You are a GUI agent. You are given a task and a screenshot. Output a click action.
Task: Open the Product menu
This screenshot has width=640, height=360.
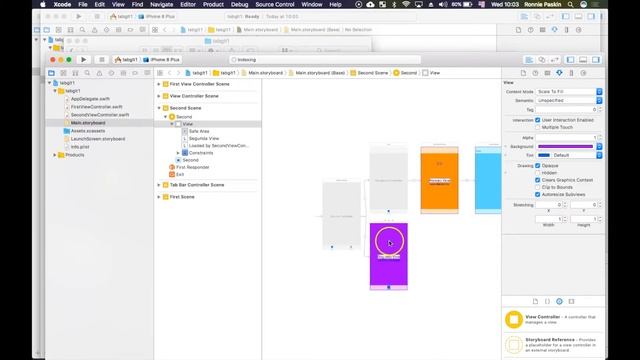[213, 4]
